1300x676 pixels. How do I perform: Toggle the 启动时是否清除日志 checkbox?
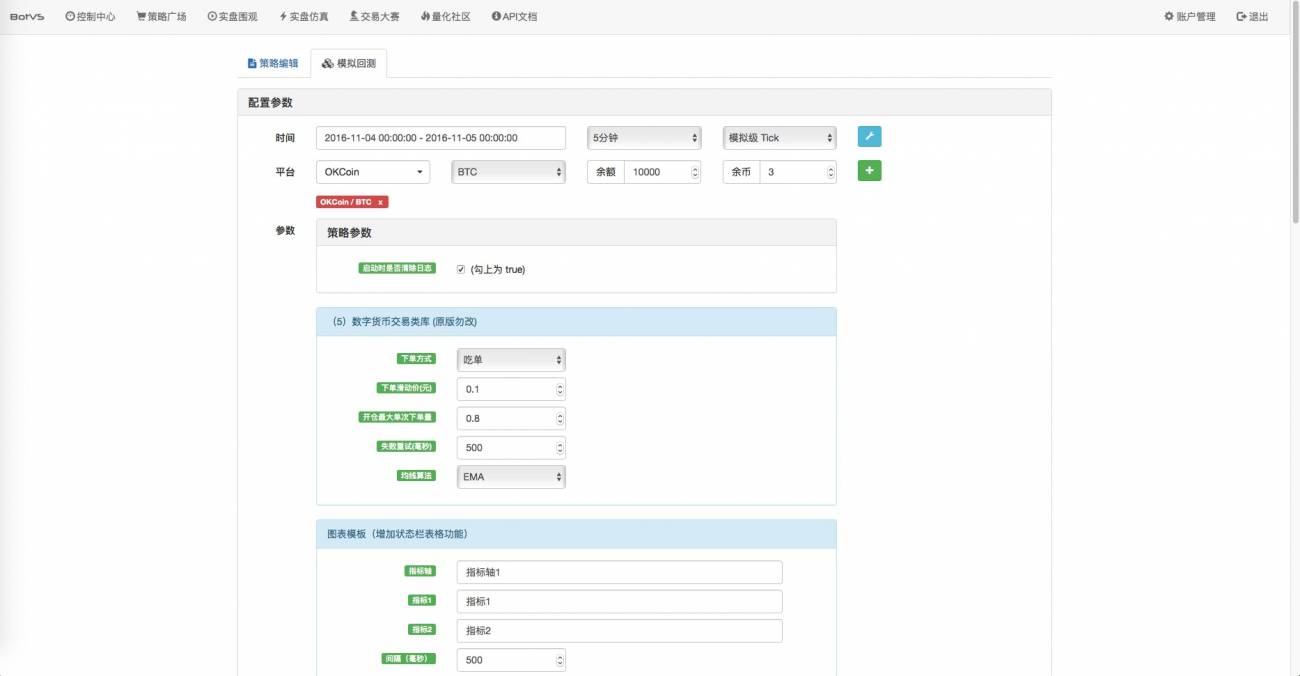pos(461,269)
